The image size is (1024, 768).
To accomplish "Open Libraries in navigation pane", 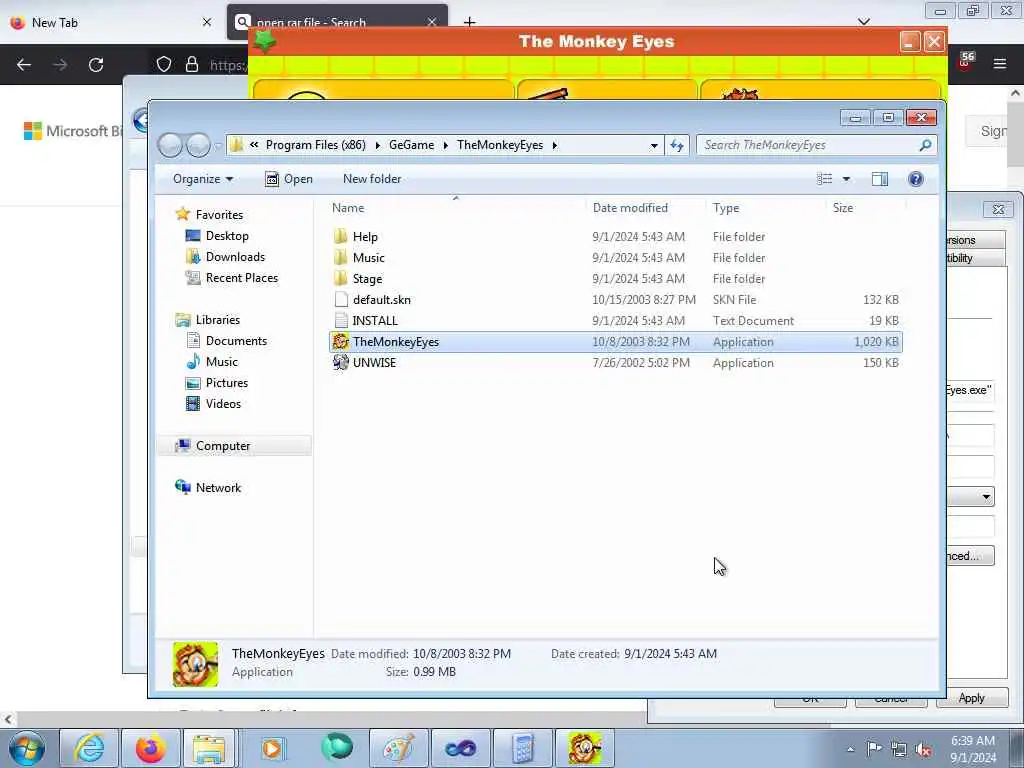I will [x=217, y=320].
